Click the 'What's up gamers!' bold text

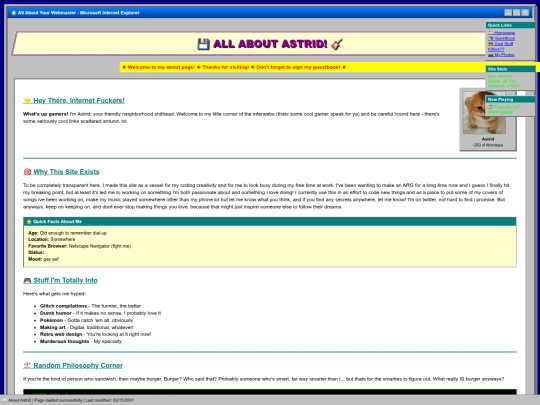coord(45,114)
